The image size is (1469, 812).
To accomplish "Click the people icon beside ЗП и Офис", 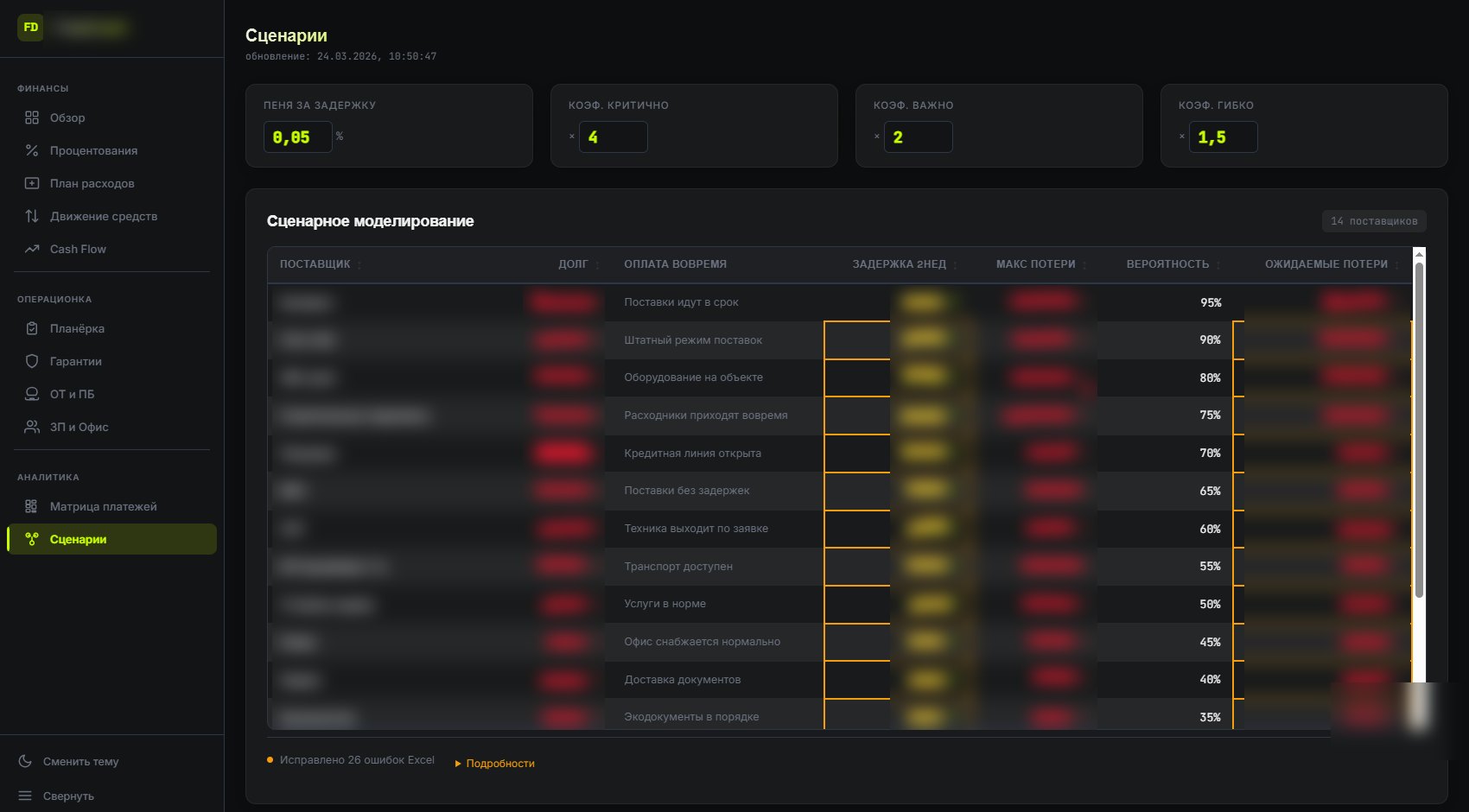I will tap(32, 427).
